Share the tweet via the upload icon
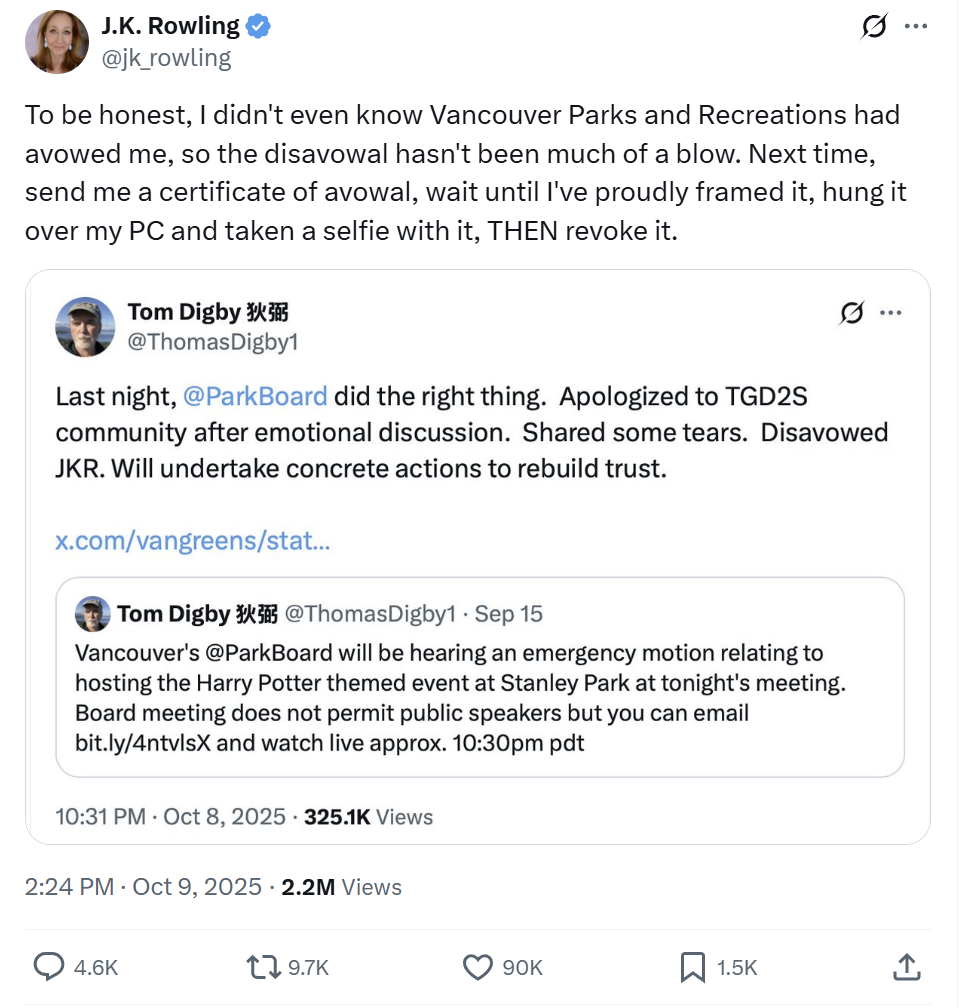The width and height of the screenshot is (962, 1008). 906,967
